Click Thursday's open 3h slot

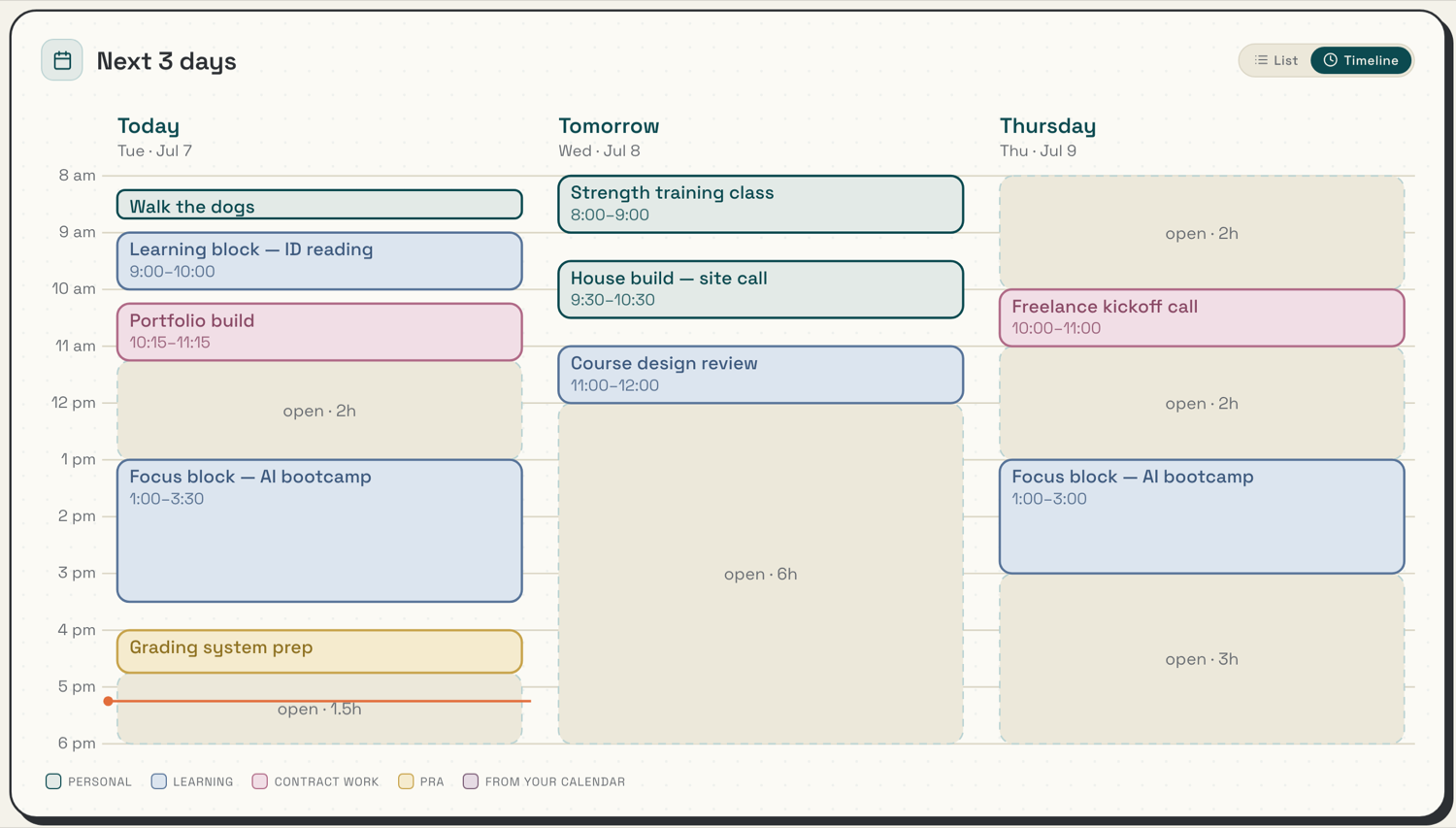click(x=1202, y=659)
